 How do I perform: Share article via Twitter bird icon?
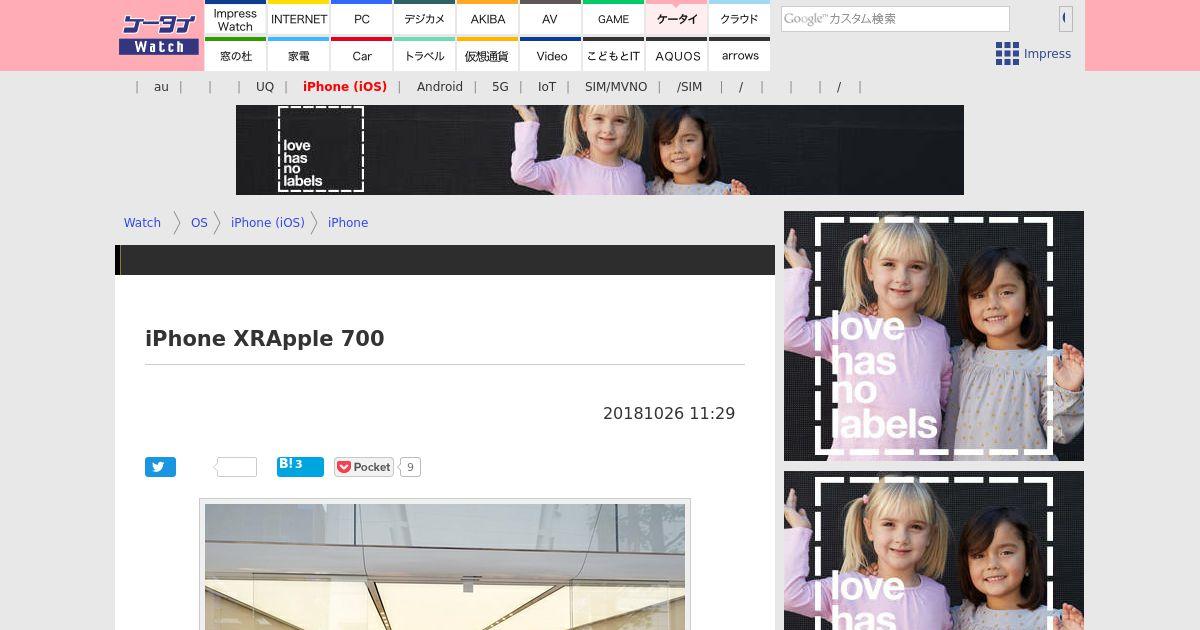tap(160, 467)
